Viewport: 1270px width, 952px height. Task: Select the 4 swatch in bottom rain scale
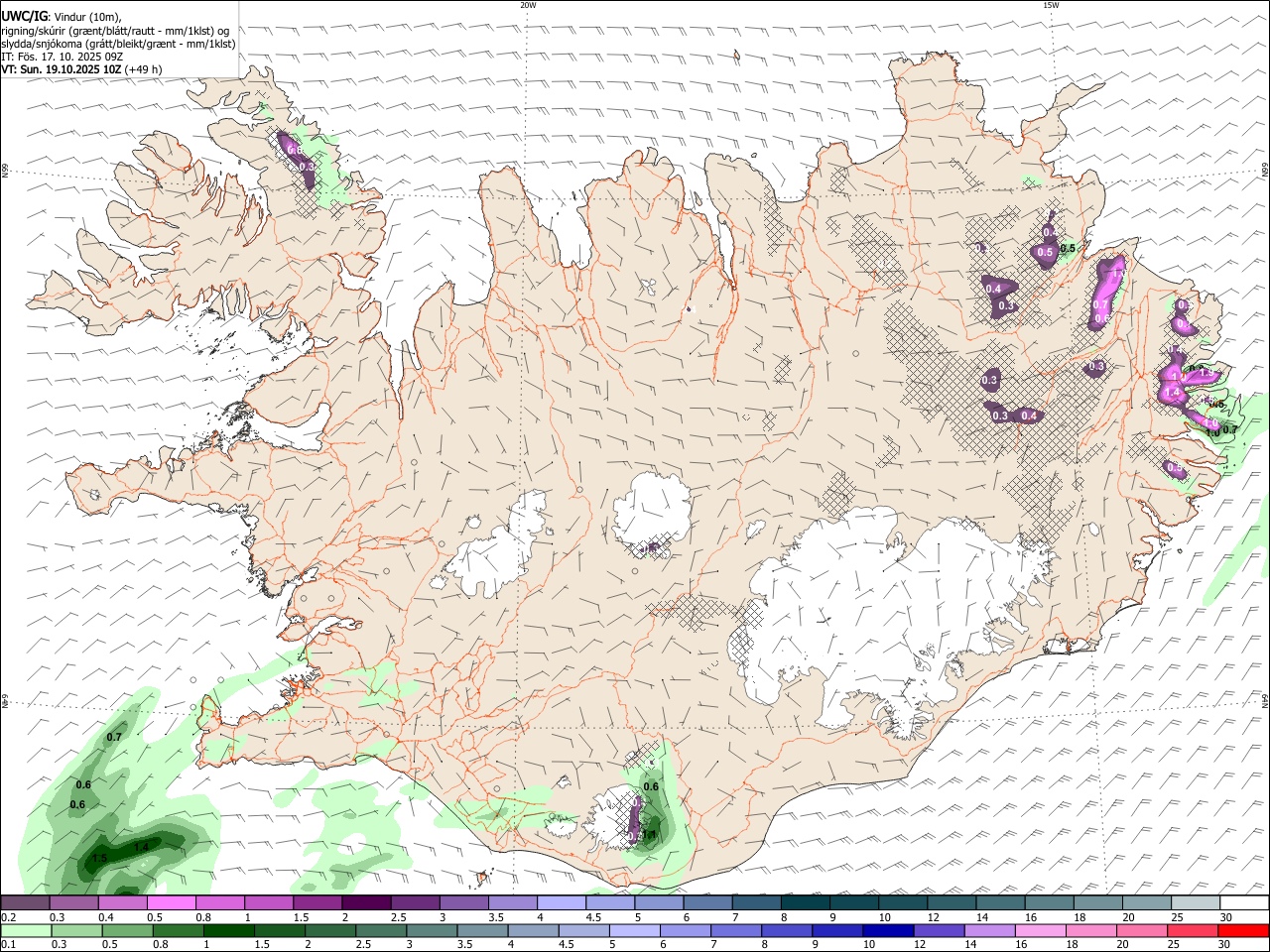[534, 931]
